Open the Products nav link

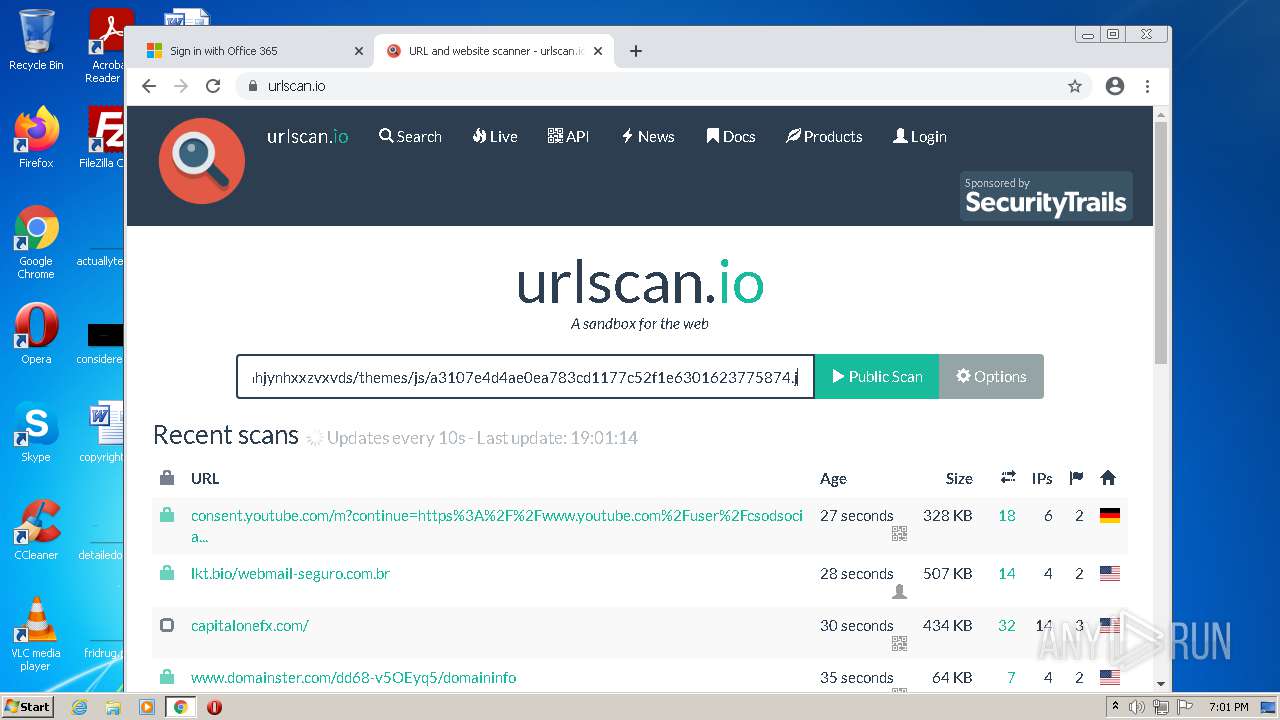point(824,136)
